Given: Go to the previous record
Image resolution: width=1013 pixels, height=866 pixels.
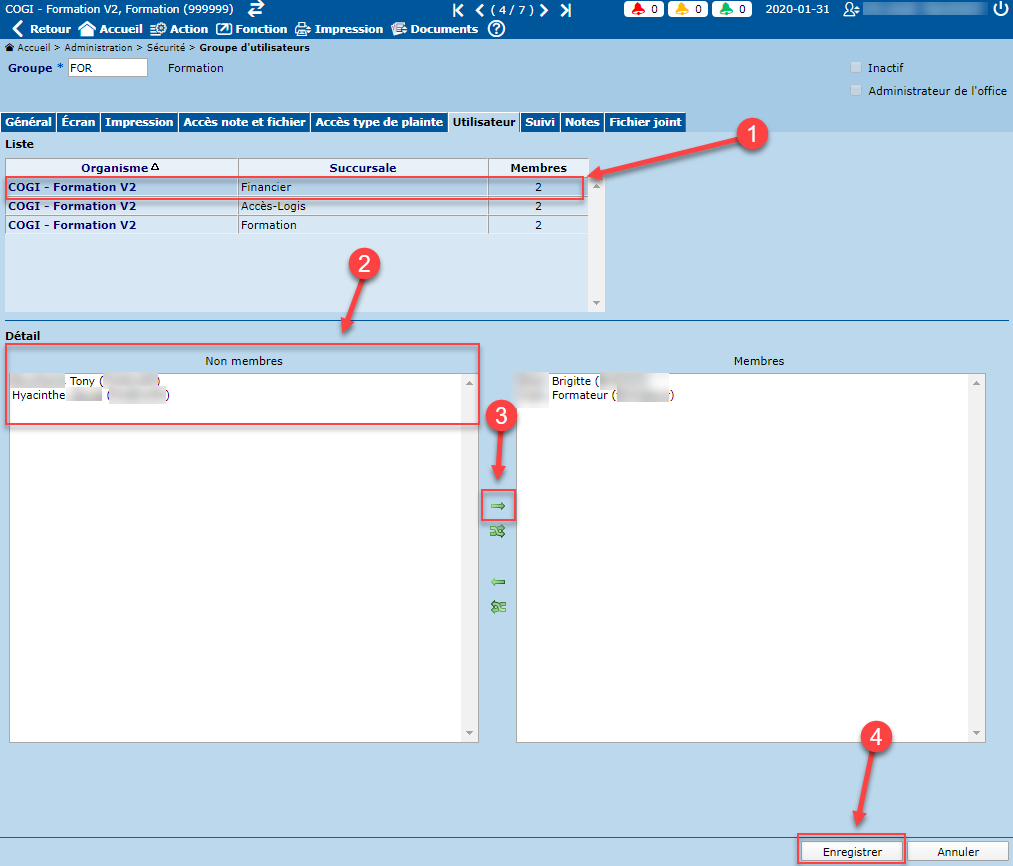Looking at the screenshot, I should 480,10.
